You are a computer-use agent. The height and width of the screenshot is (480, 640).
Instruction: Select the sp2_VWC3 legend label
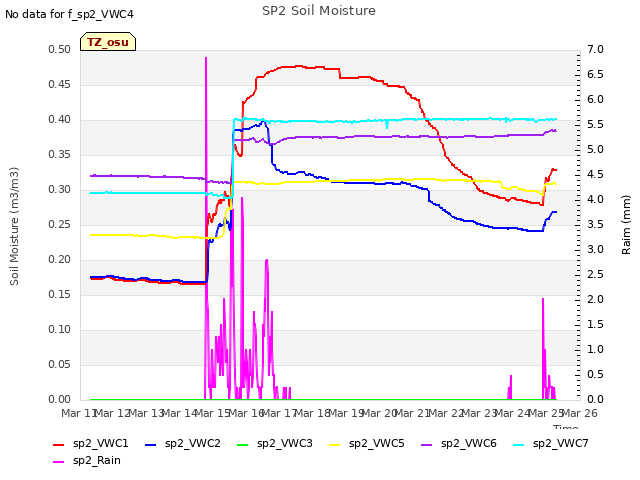tap(284, 444)
